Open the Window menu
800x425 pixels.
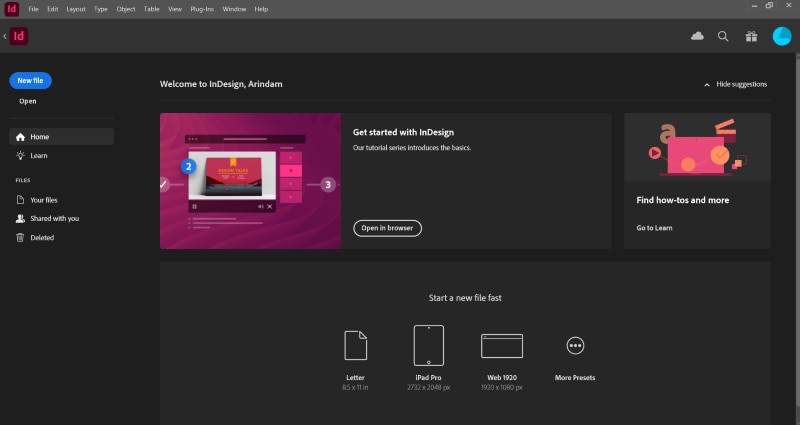point(234,9)
